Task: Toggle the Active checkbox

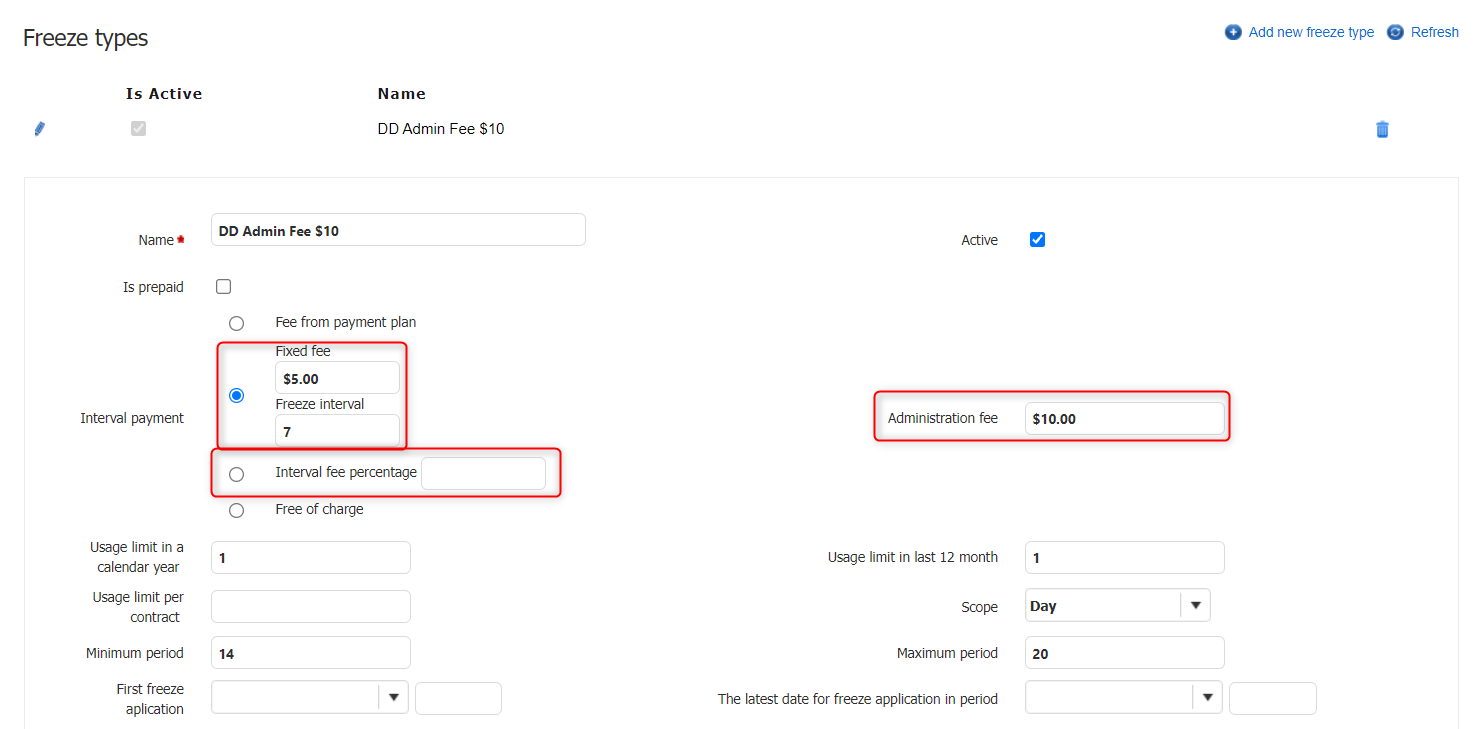Action: click(x=1037, y=240)
